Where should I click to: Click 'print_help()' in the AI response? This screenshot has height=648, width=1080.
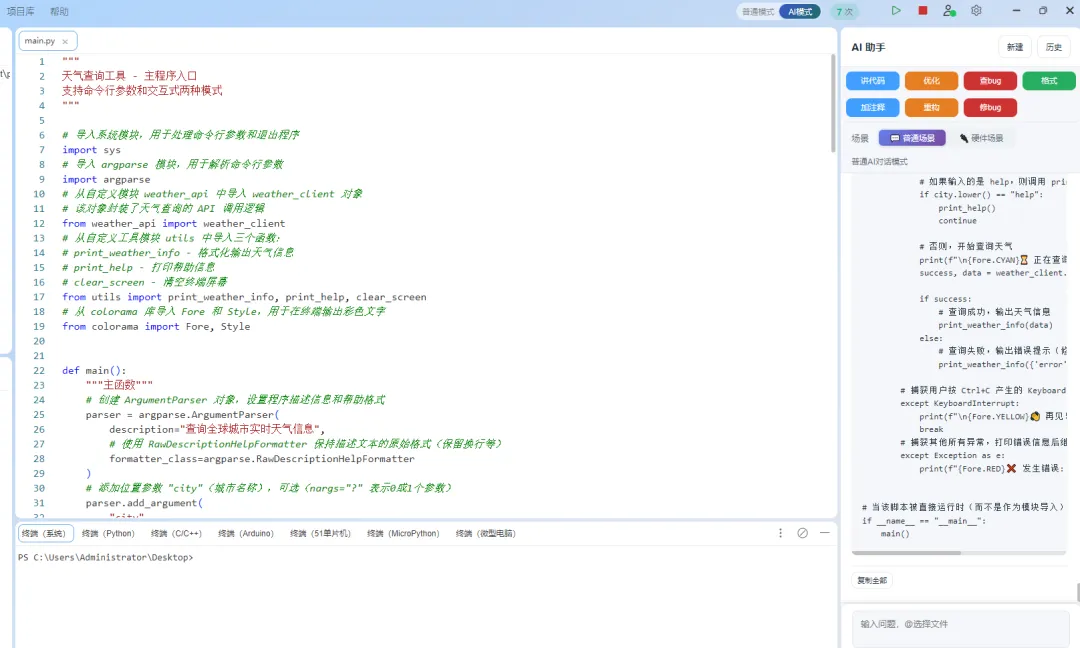tap(966, 208)
